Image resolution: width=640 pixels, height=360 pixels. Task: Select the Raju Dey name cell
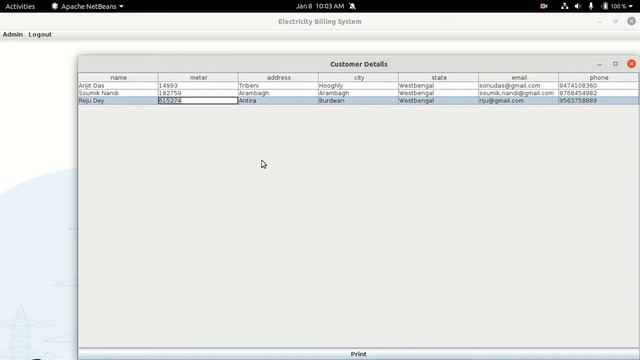pos(118,100)
